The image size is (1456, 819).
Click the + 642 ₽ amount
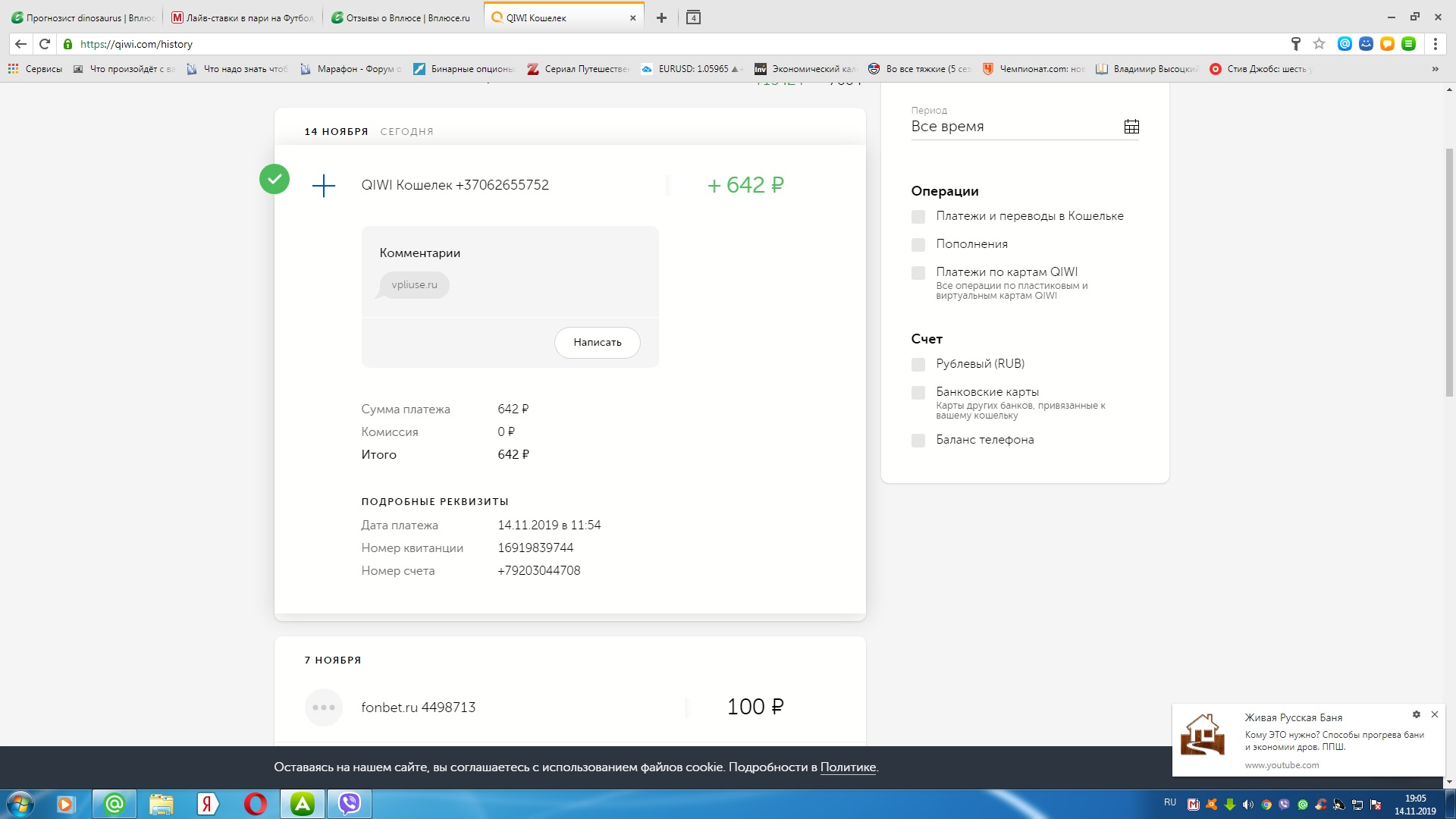pos(745,185)
